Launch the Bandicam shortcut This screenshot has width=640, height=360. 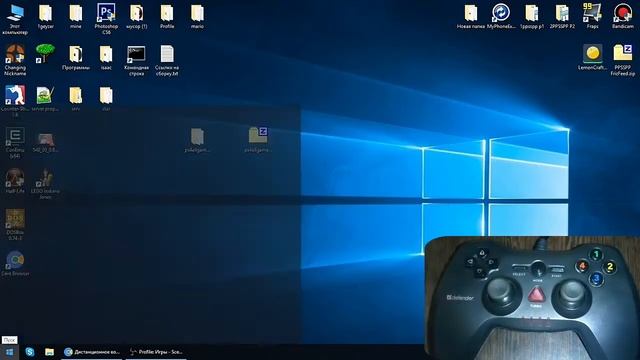point(623,17)
